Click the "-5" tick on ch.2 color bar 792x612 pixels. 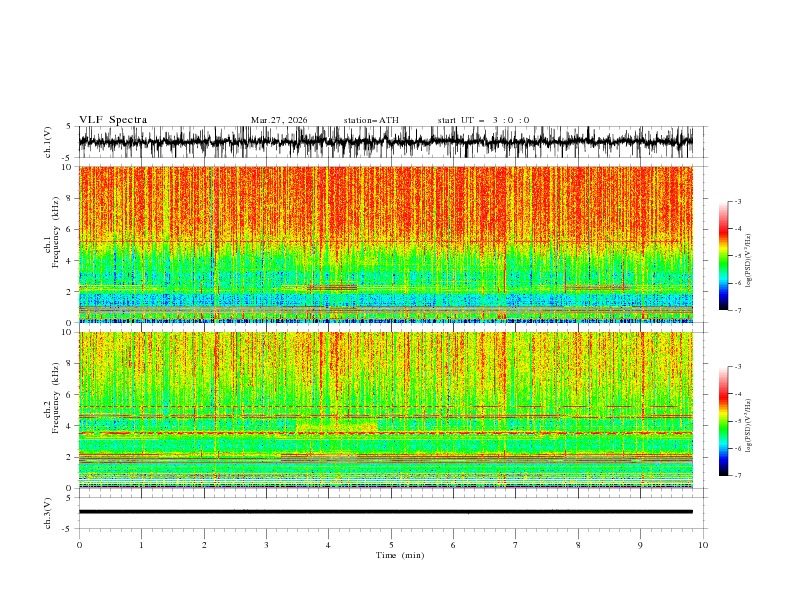737,421
